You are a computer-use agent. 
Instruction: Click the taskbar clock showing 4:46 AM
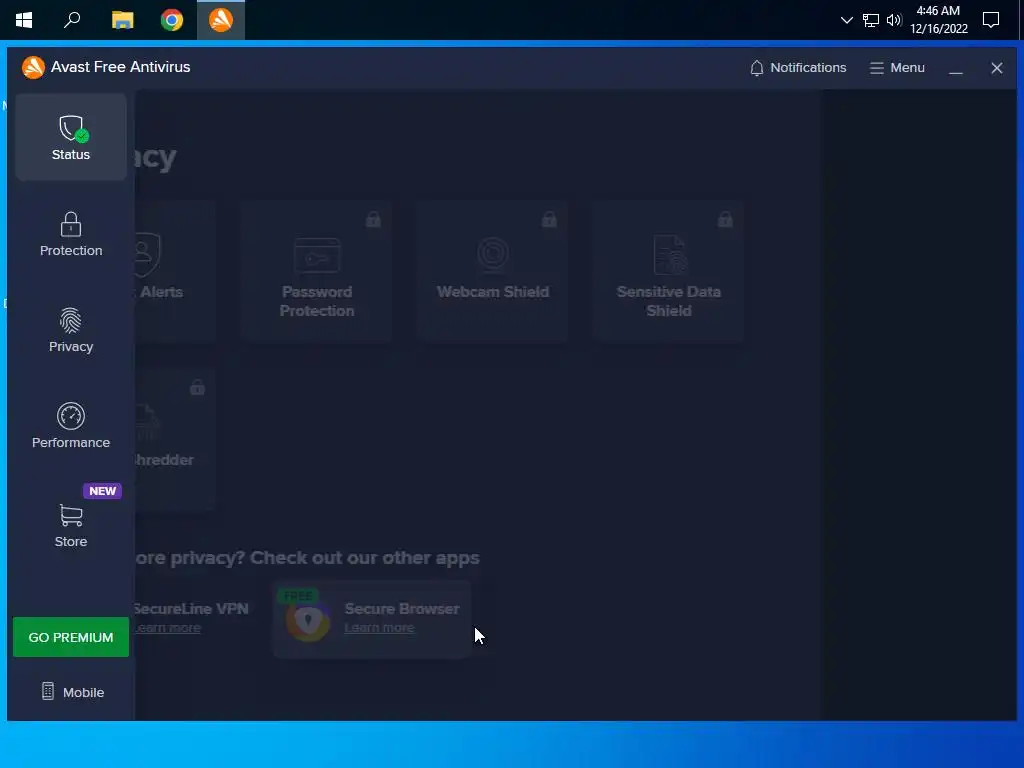pos(938,20)
